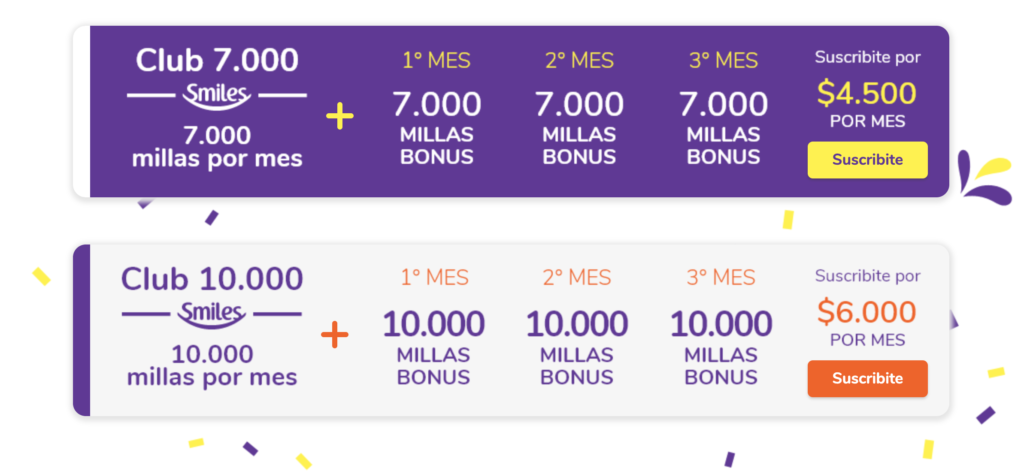
Task: Click the Smiles logo in Club 7.000 card
Action: coord(217,96)
